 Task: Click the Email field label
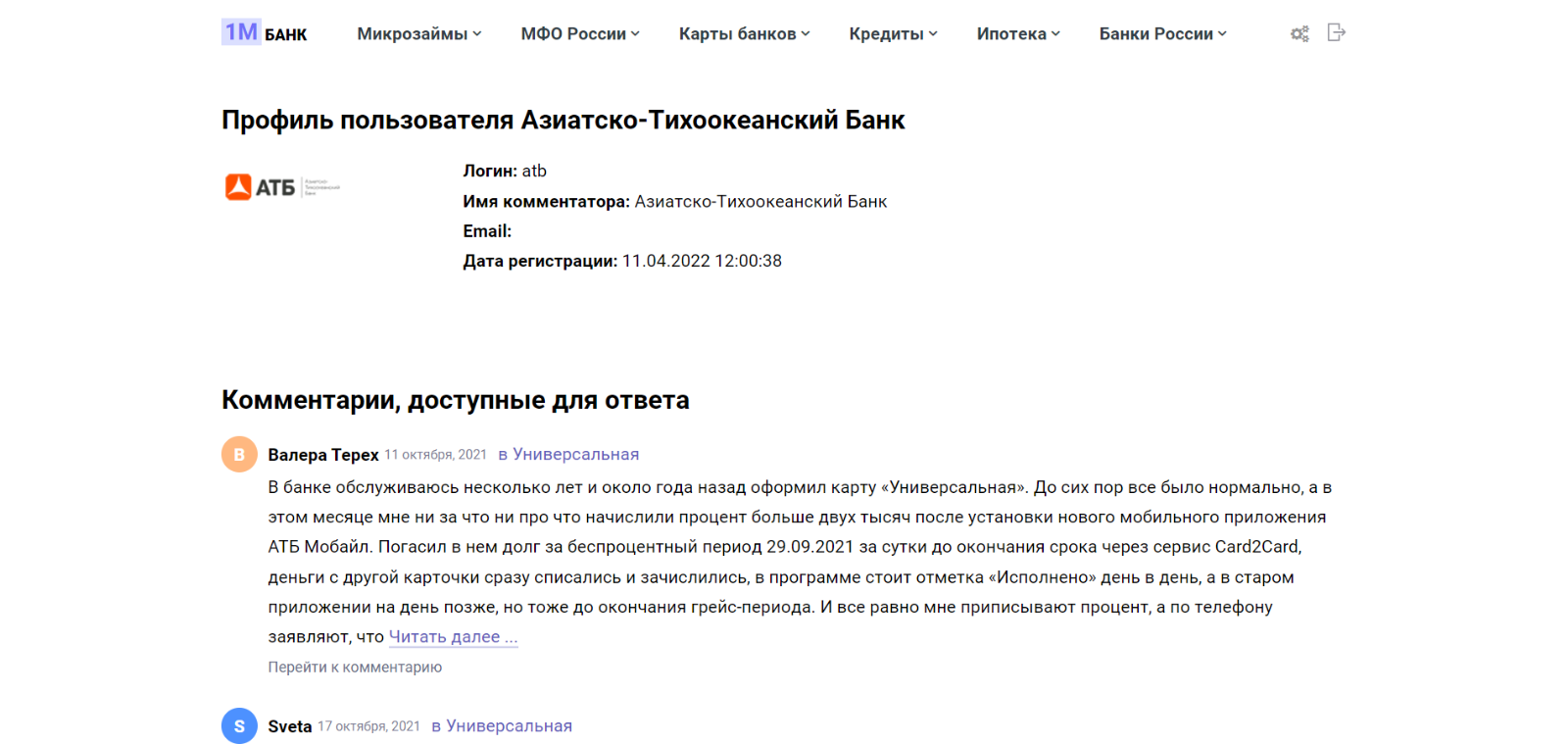[487, 231]
